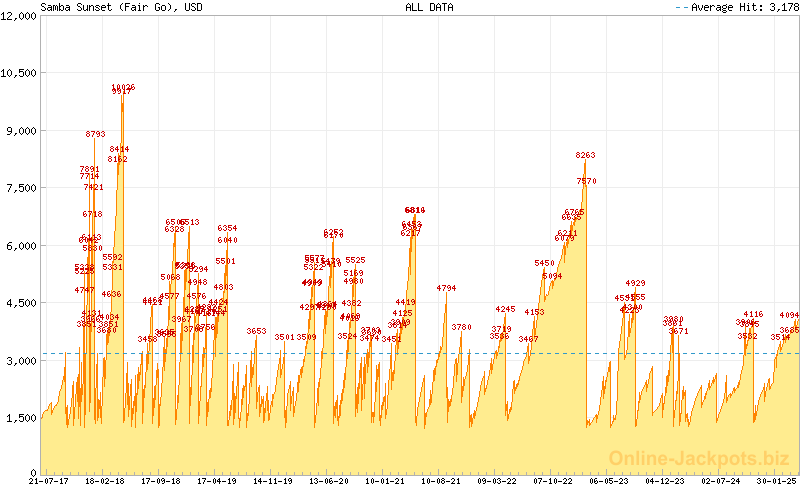Select the ALL DATA header label

(429, 7)
